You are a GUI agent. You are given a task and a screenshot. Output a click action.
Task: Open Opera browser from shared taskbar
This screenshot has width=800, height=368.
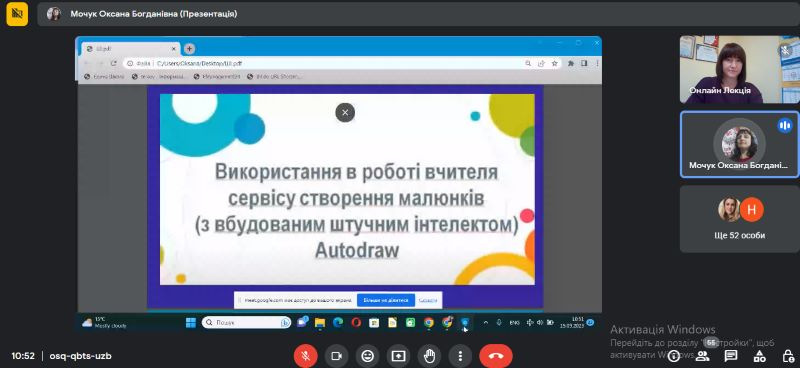[x=356, y=323]
